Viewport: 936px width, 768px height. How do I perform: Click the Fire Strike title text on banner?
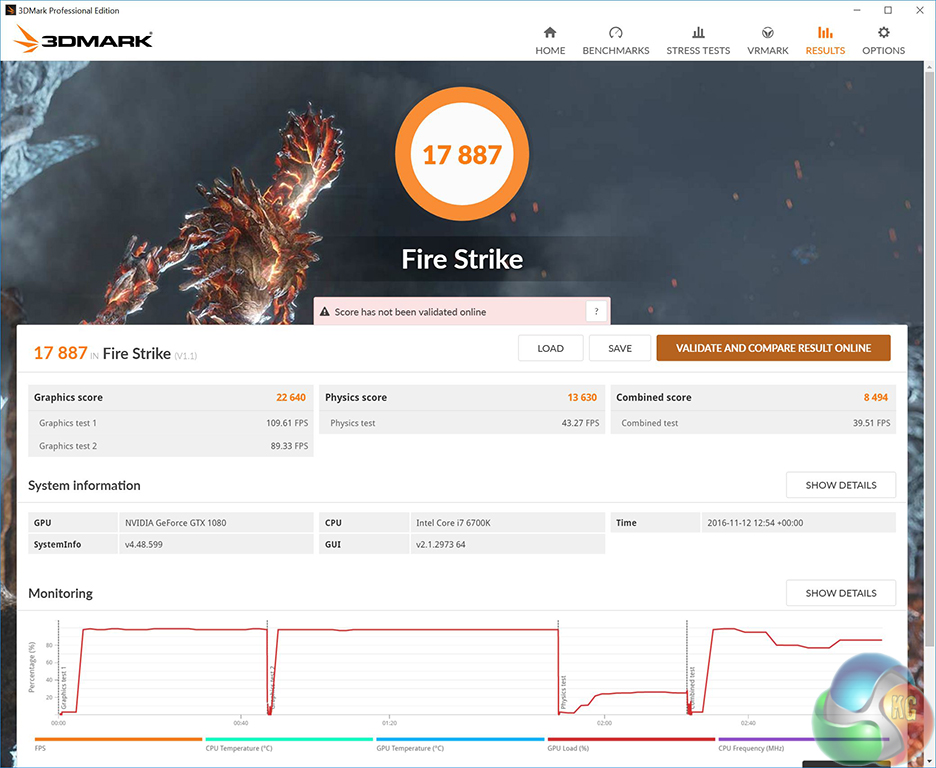(x=462, y=259)
